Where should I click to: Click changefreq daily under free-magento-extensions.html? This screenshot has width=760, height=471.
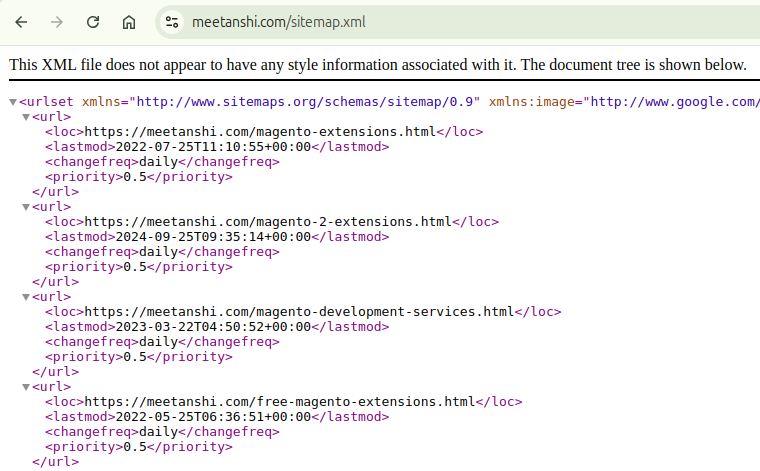pyautogui.click(x=158, y=432)
